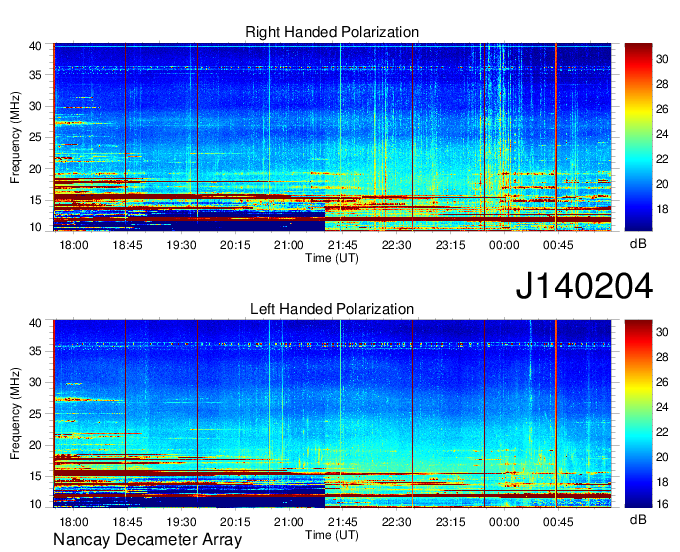Click 28 dB label on Right Handed color bar
Viewport: 680px width, 552px height.
click(x=662, y=84)
